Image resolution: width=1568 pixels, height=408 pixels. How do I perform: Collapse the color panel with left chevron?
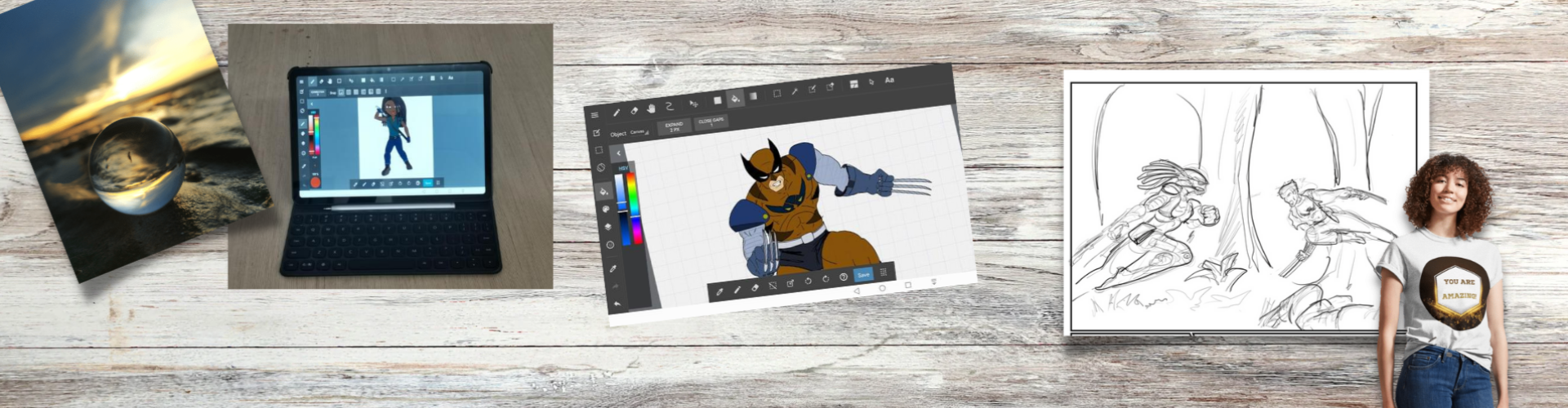[618, 153]
